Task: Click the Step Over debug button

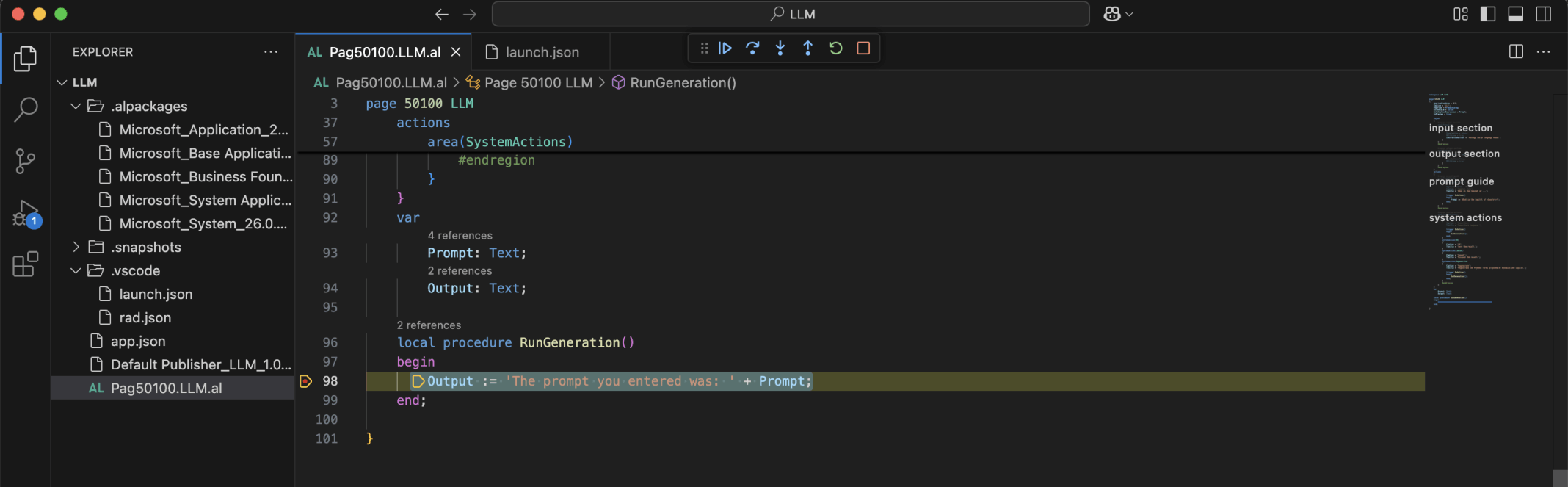Action: pyautogui.click(x=752, y=48)
